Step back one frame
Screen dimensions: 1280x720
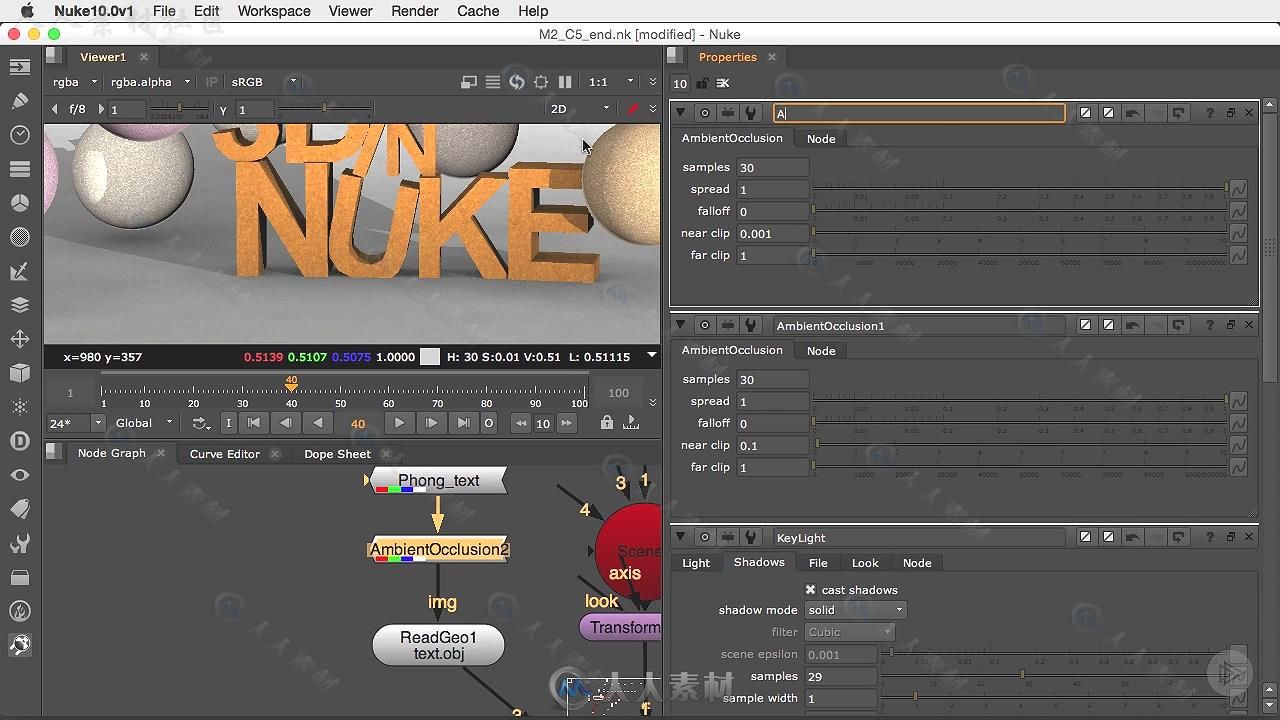tap(286, 423)
